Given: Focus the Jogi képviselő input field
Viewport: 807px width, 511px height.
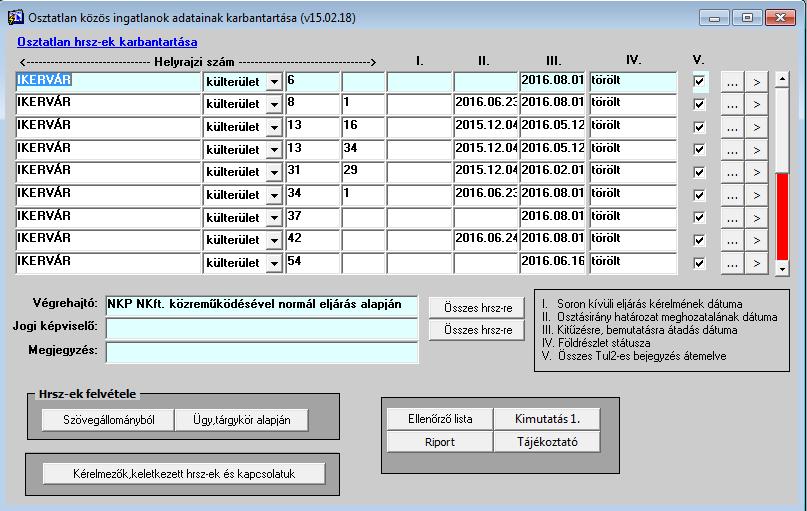Looking at the screenshot, I should [262, 328].
